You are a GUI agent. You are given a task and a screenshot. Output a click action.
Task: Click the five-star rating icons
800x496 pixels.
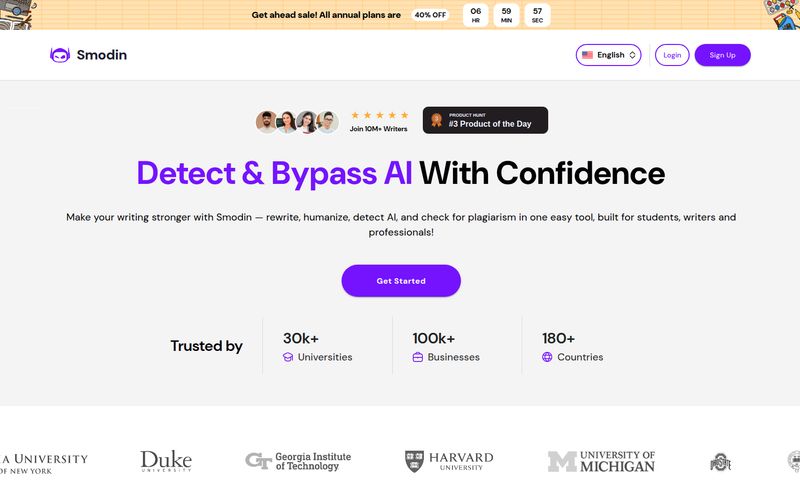(x=379, y=115)
